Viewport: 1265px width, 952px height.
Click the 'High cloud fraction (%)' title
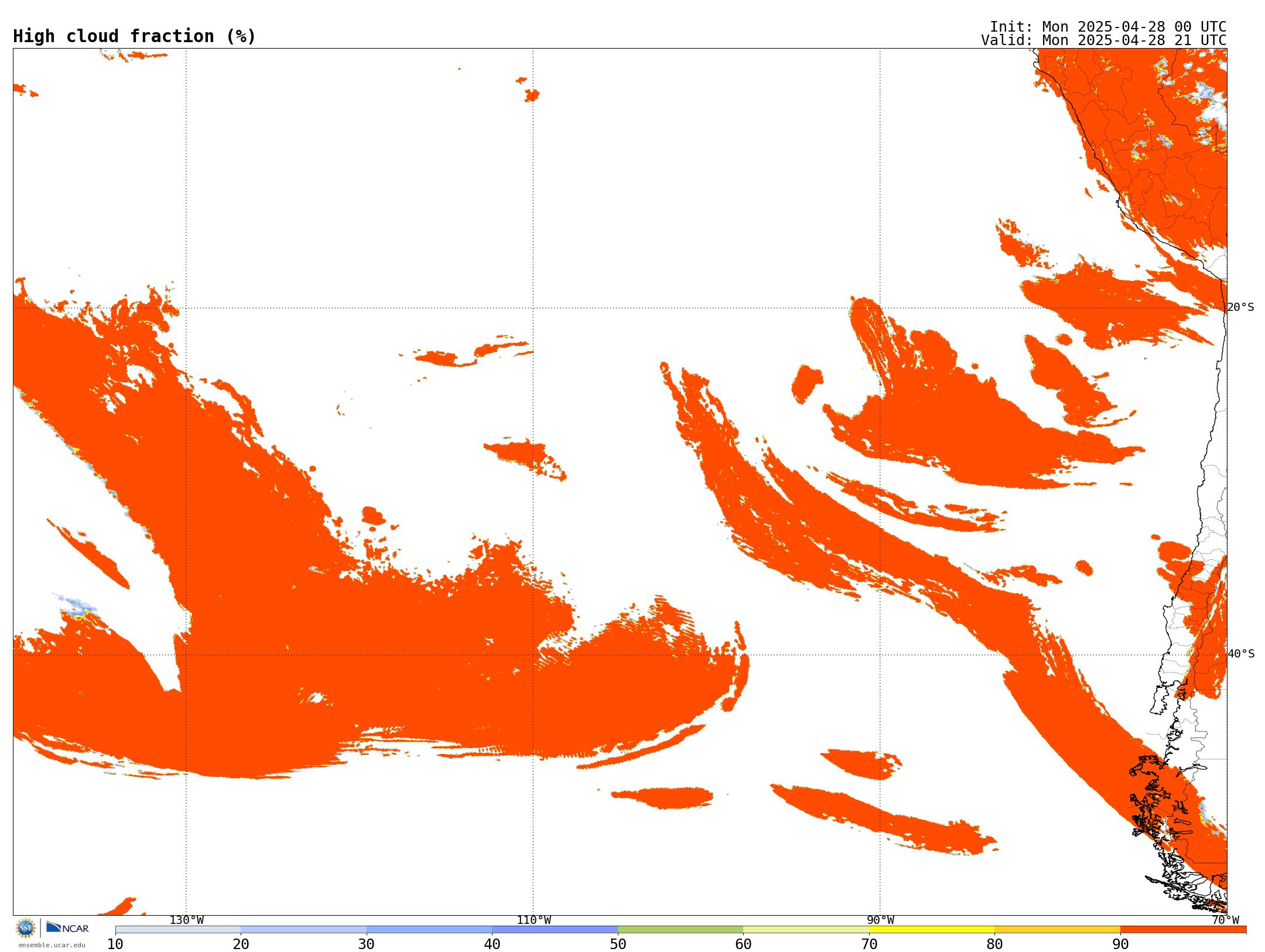(x=134, y=36)
